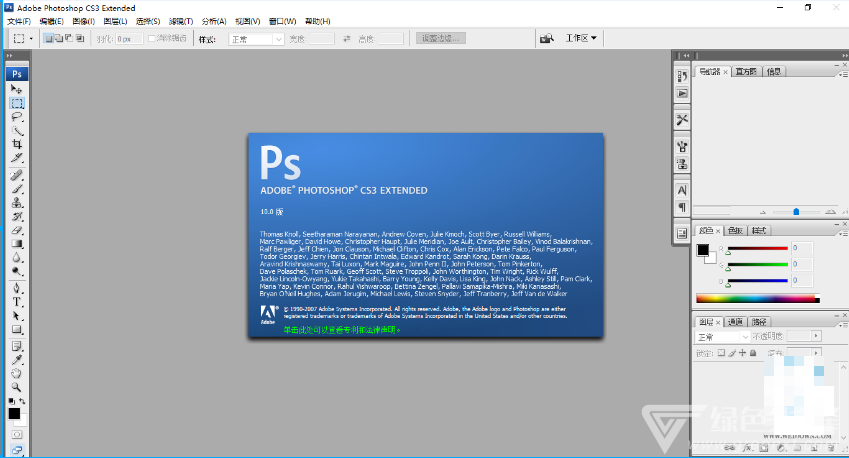Select the Rectangular Marquee tool in toolbox
This screenshot has height=458, width=849.
17,103
